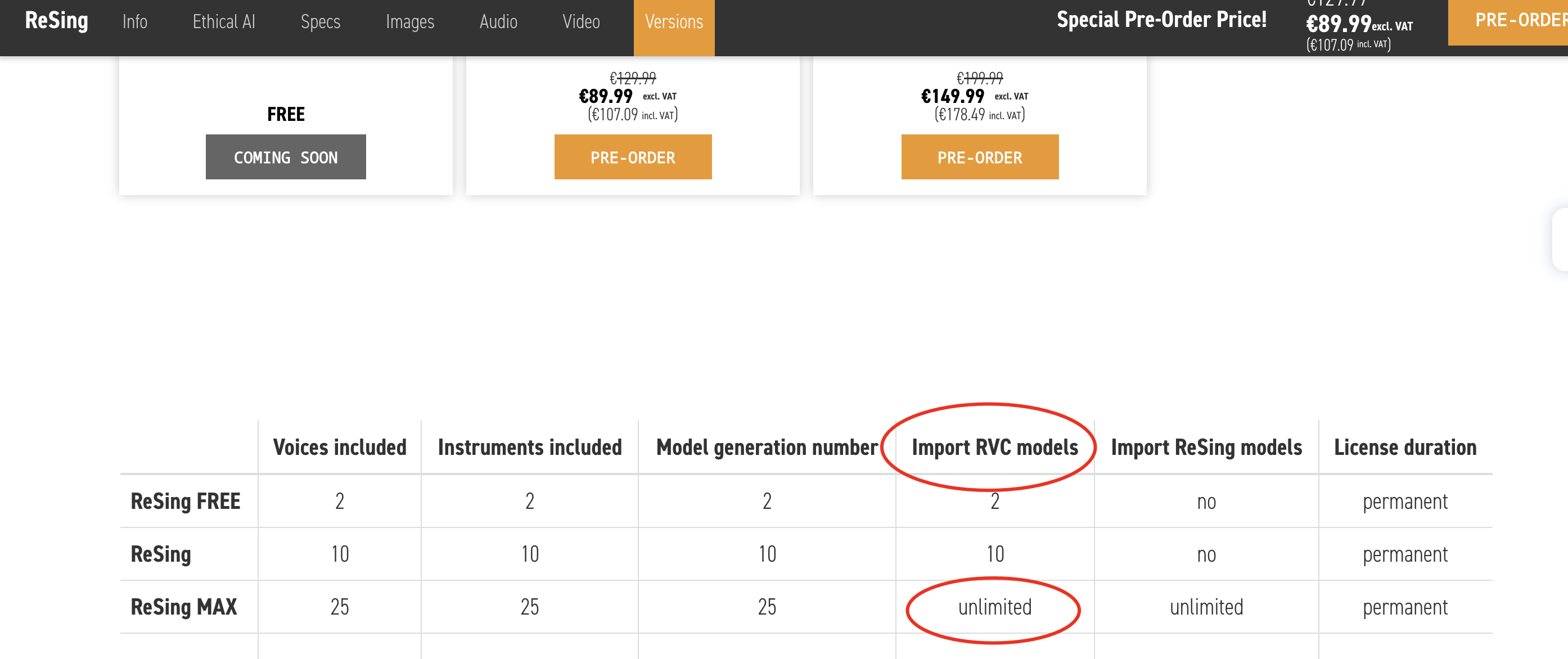Select the Specs navigation item
The image size is (1568, 659).
(320, 22)
